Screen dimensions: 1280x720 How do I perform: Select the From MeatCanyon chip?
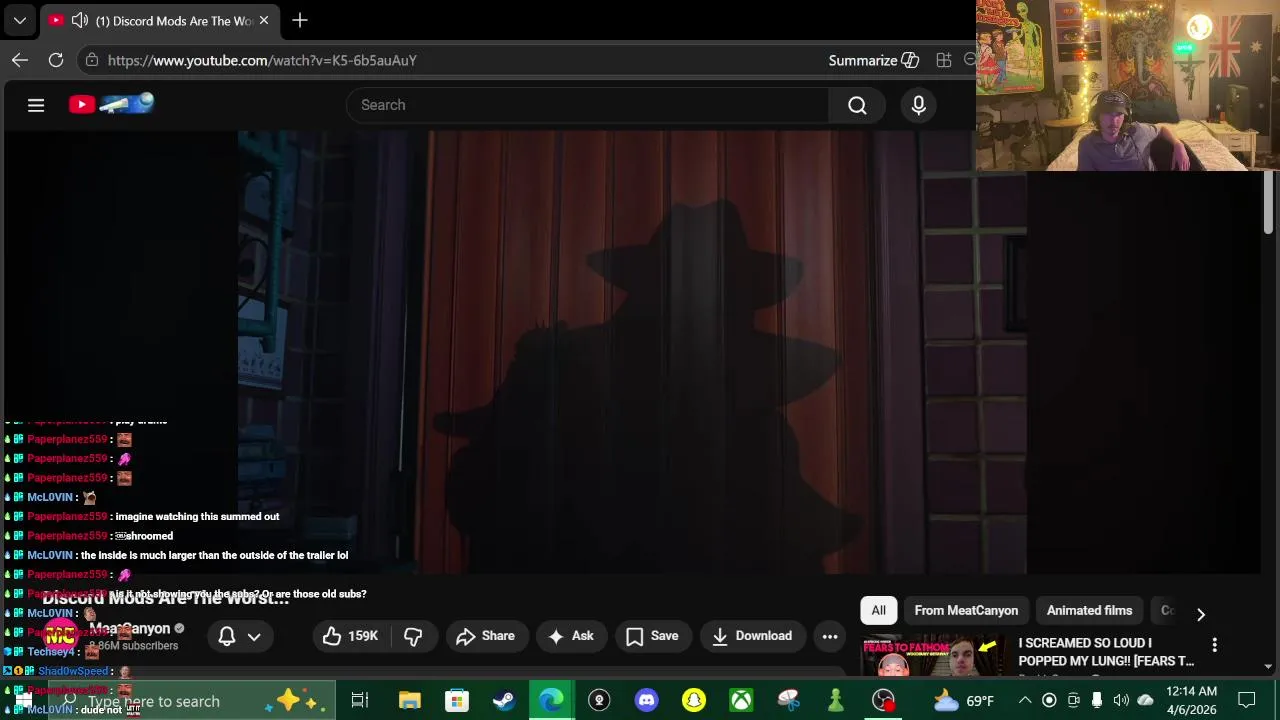click(966, 611)
